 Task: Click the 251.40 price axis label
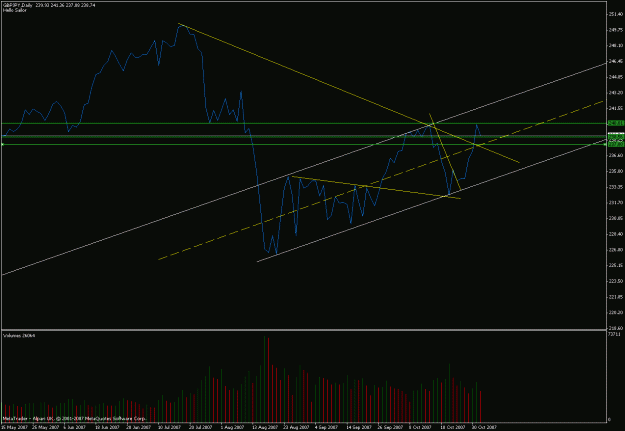click(616, 14)
